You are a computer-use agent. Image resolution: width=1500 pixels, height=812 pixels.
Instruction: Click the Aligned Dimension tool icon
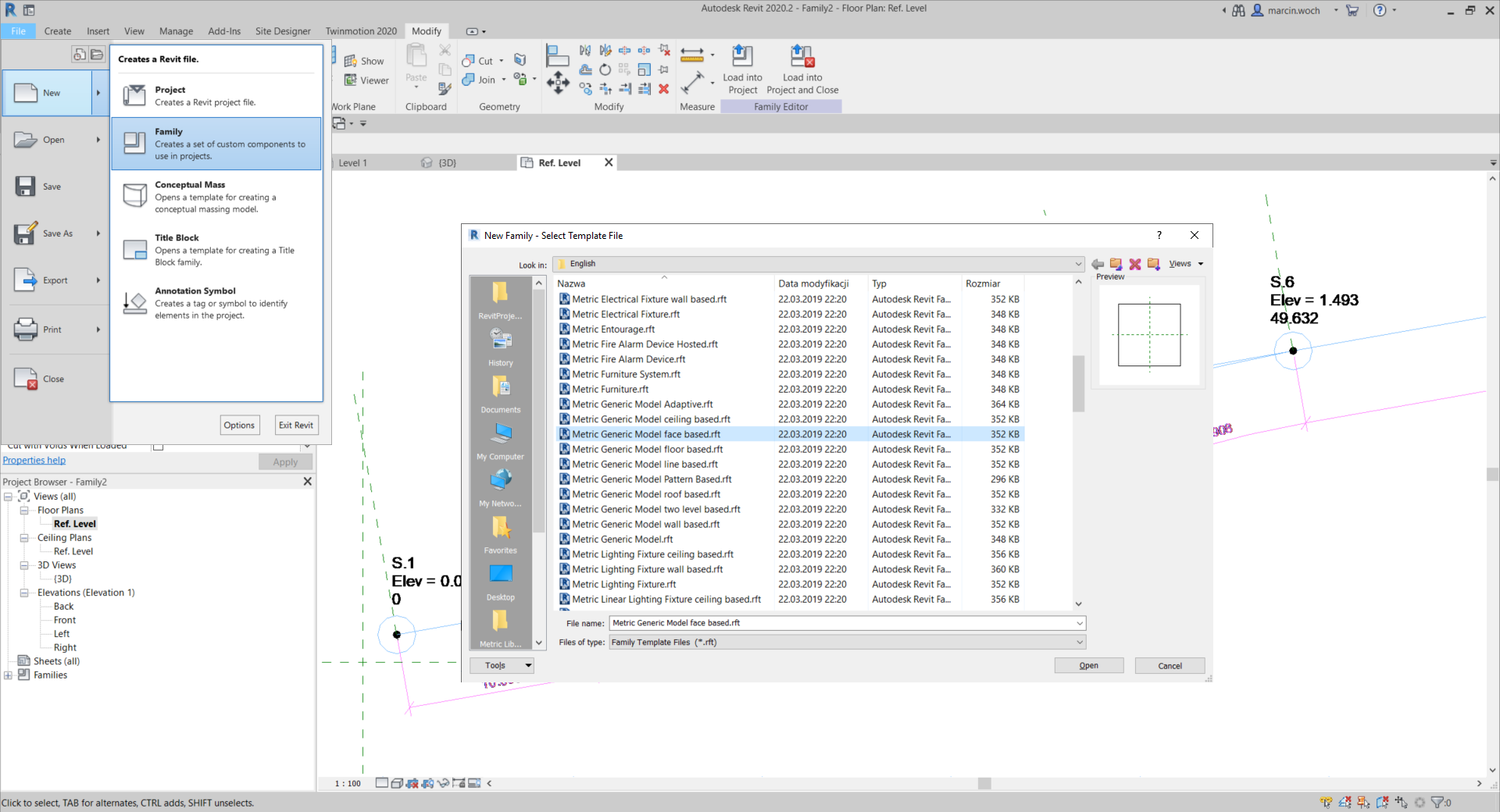point(692,82)
